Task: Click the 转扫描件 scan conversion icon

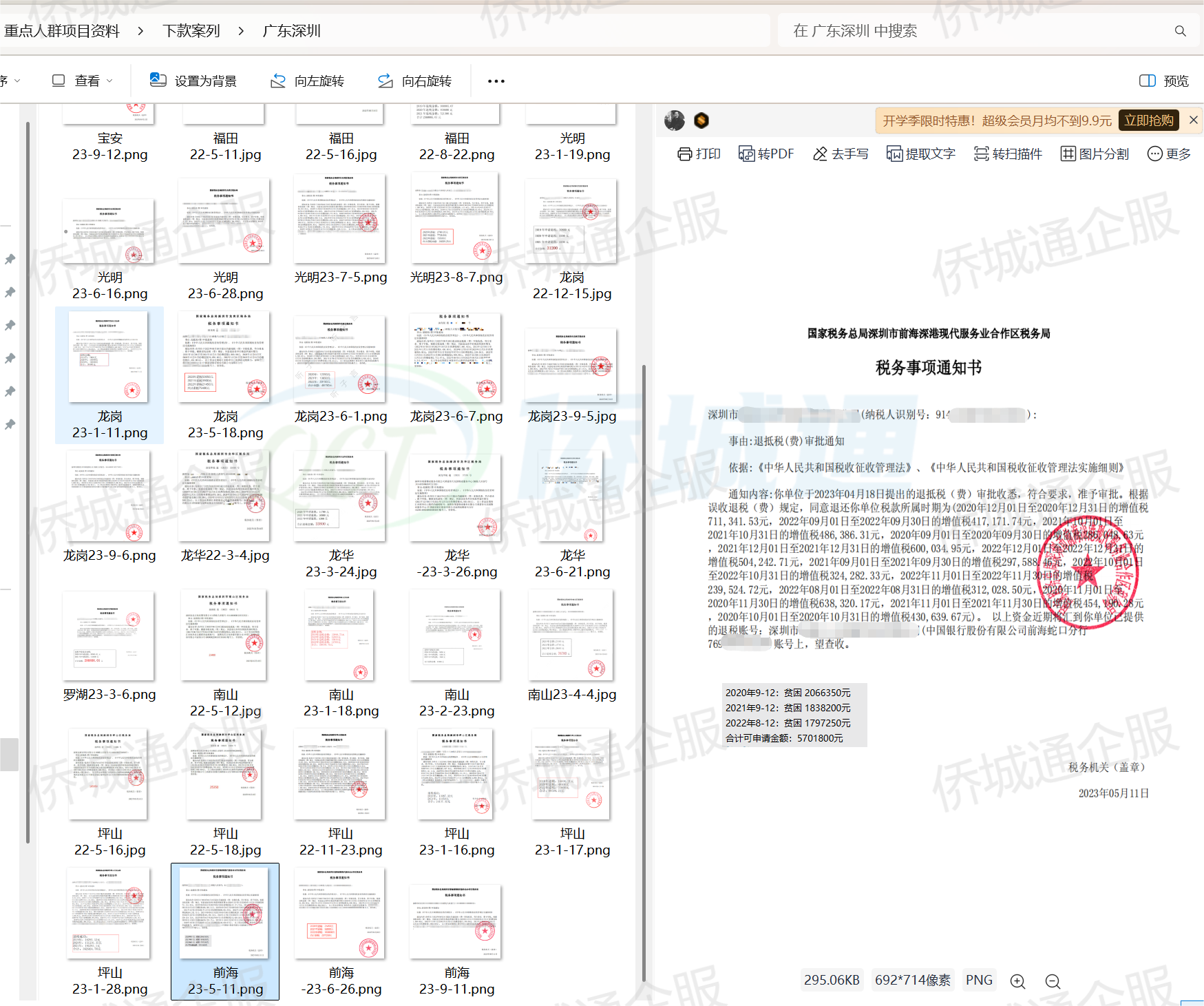Action: pos(1007,154)
